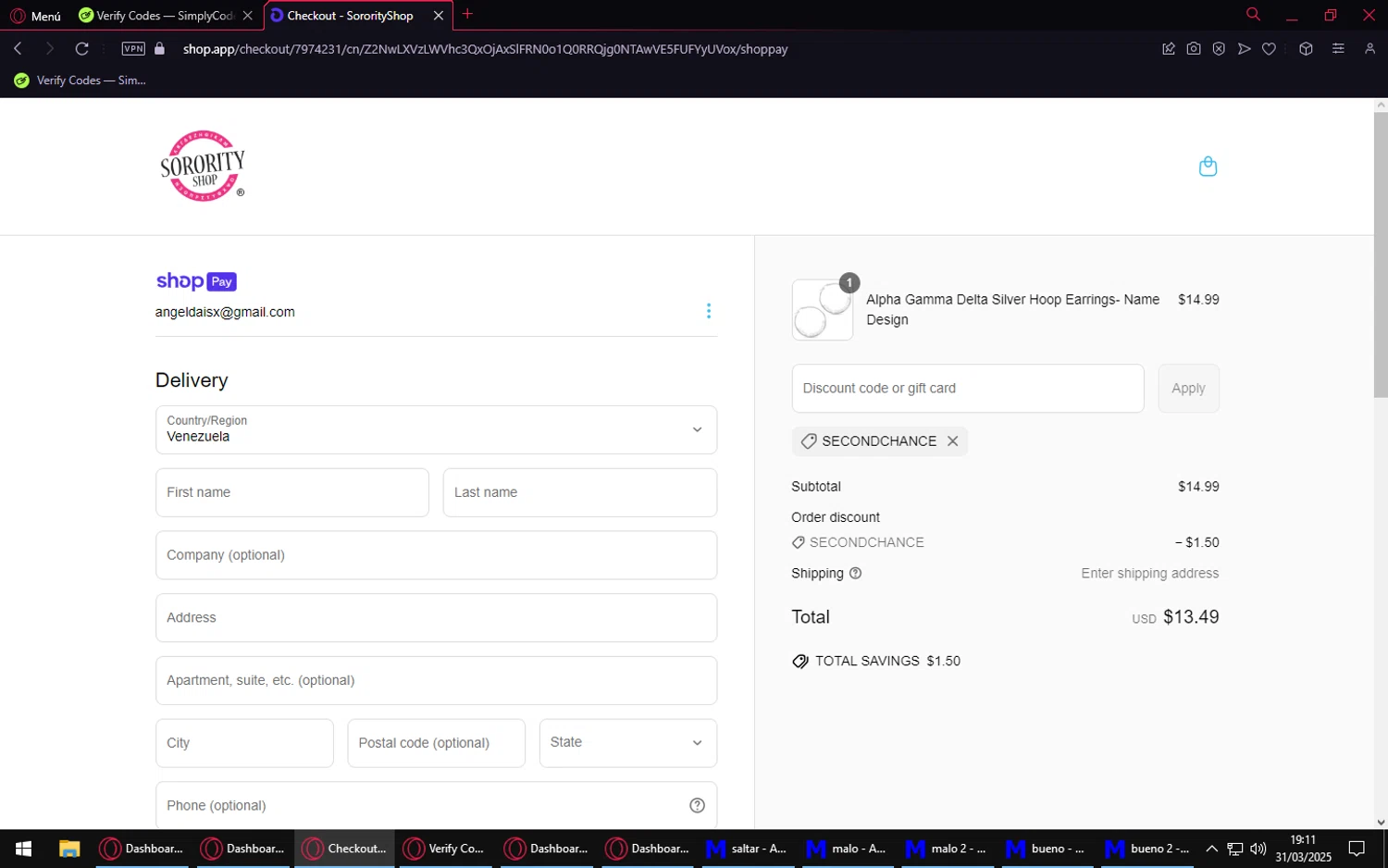Click the address bar URL
This screenshot has width=1388, height=868.
tap(485, 49)
